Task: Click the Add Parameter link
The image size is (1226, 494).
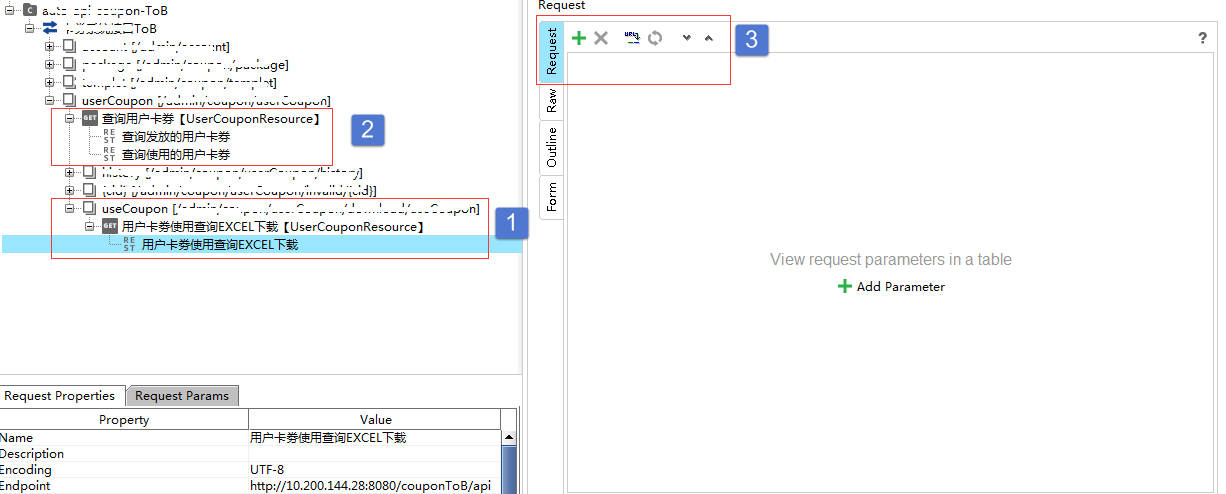Action: [x=900, y=287]
